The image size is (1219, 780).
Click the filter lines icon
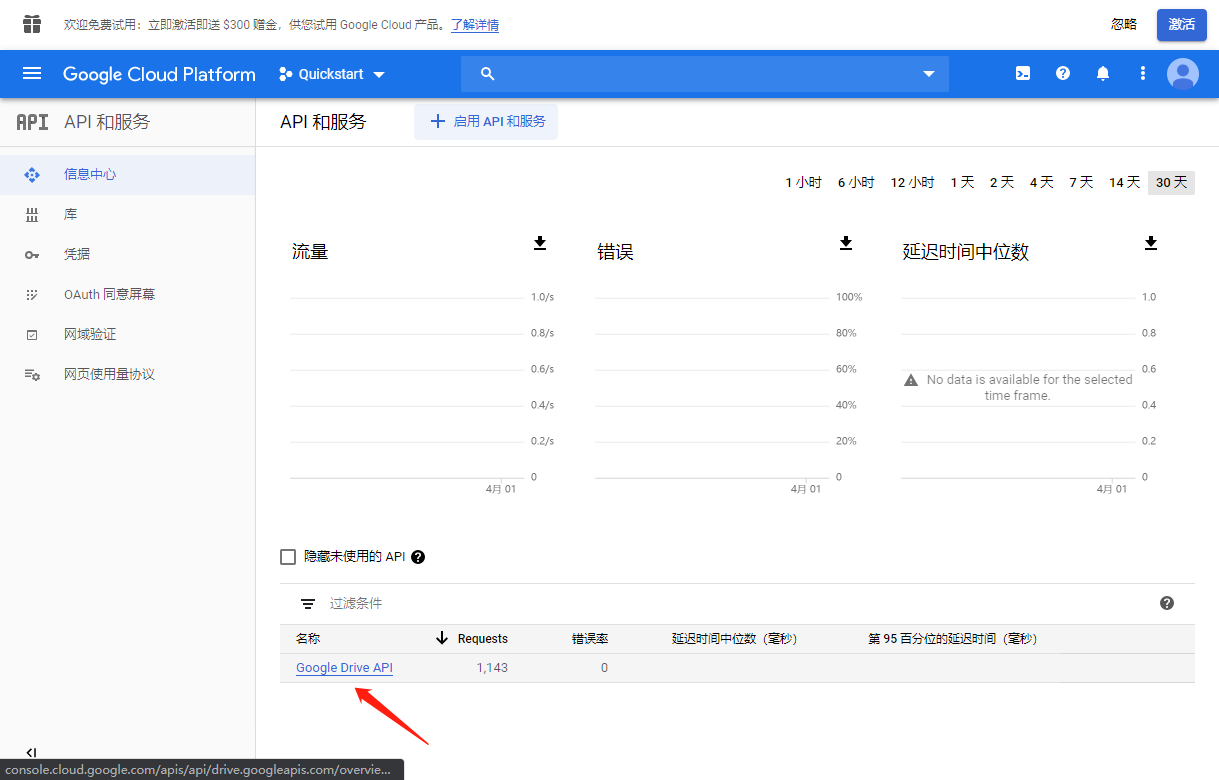coord(308,604)
